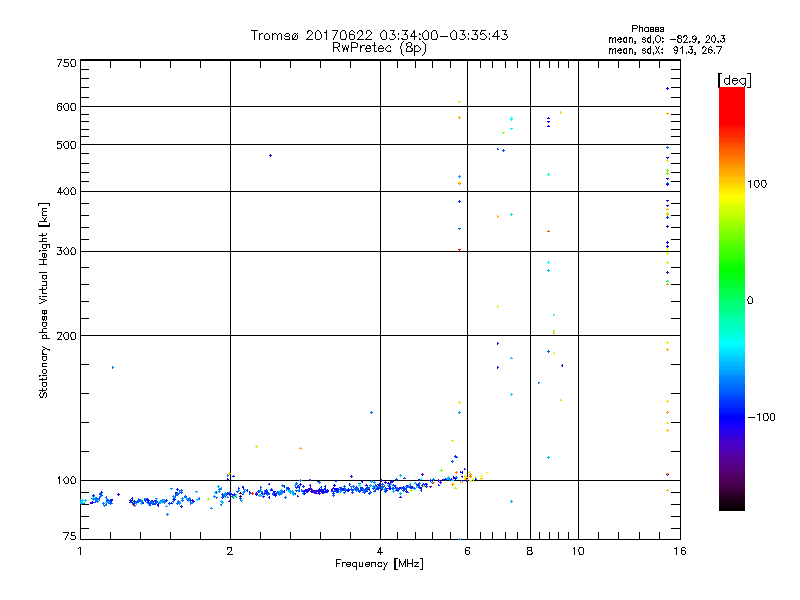
Task: Click the black bottom of the color bar
Action: click(732, 503)
